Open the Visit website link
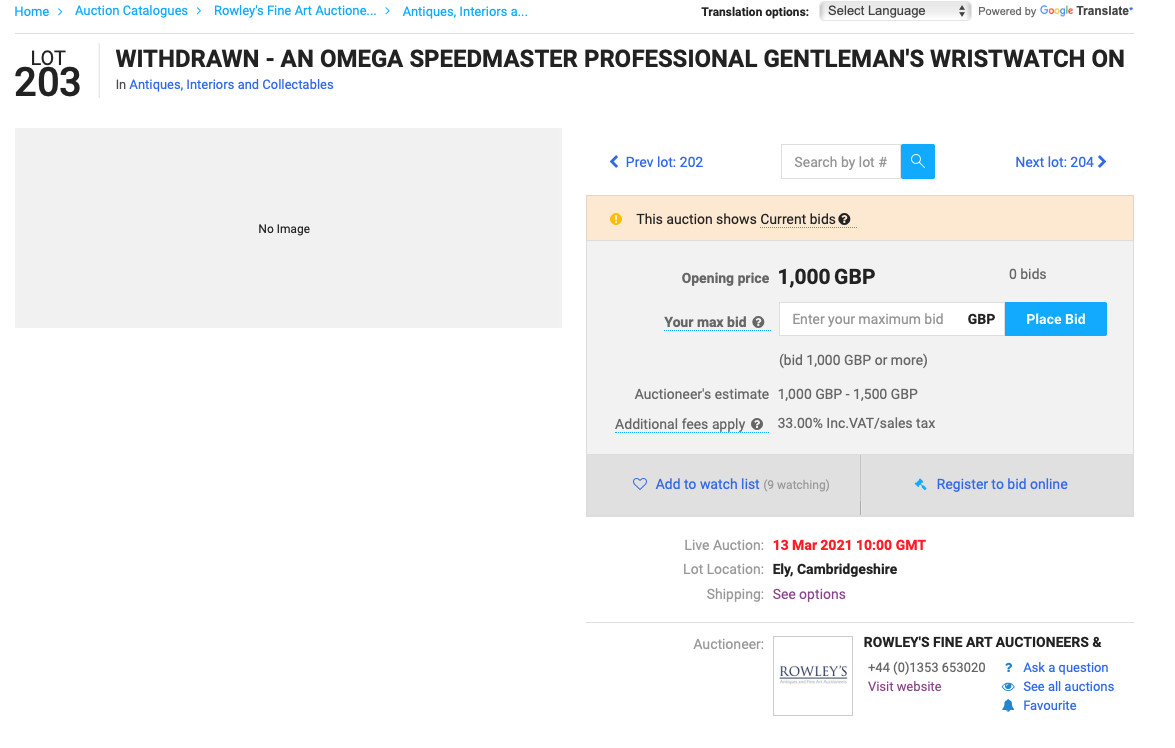1175x748 pixels. click(904, 687)
